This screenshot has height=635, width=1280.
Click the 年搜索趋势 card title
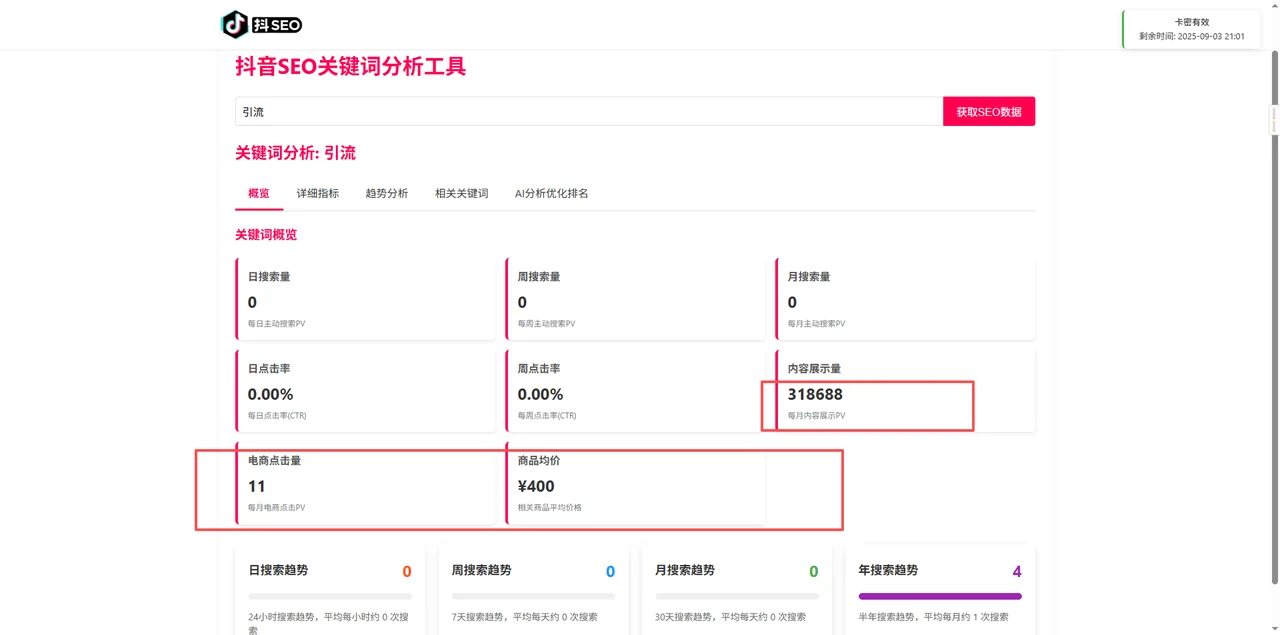[x=888, y=570]
